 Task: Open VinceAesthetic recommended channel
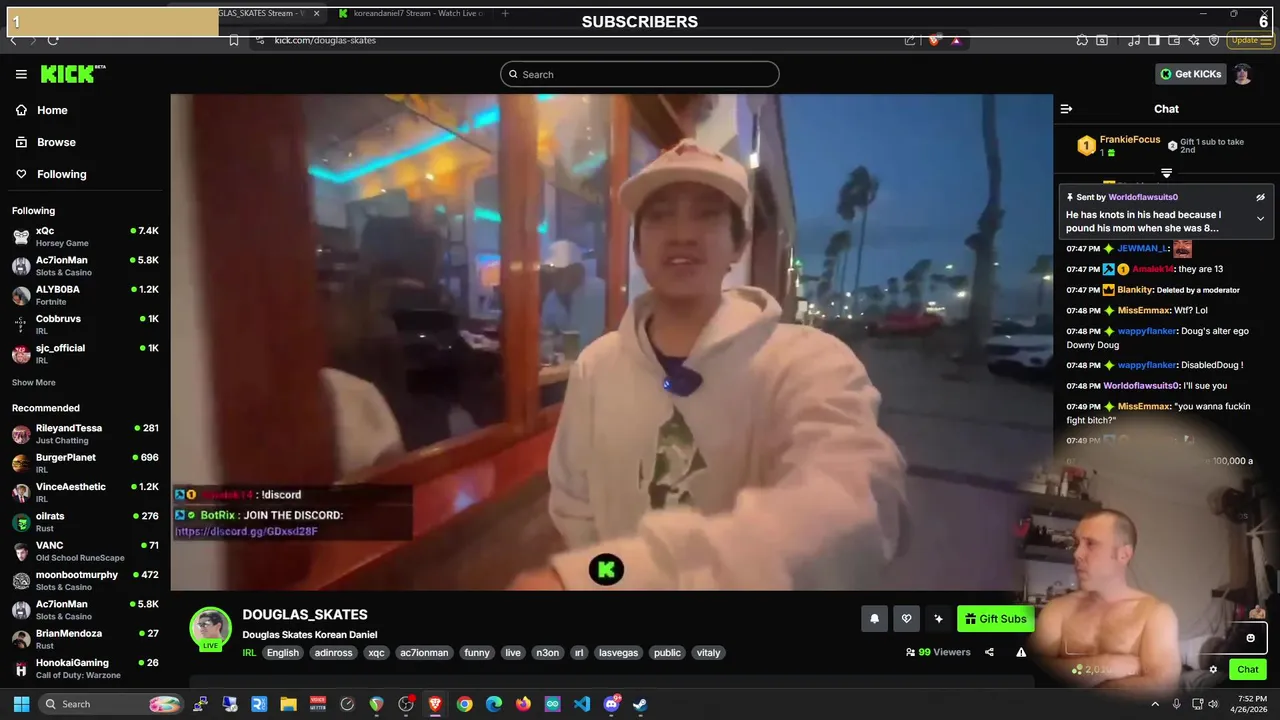point(85,492)
